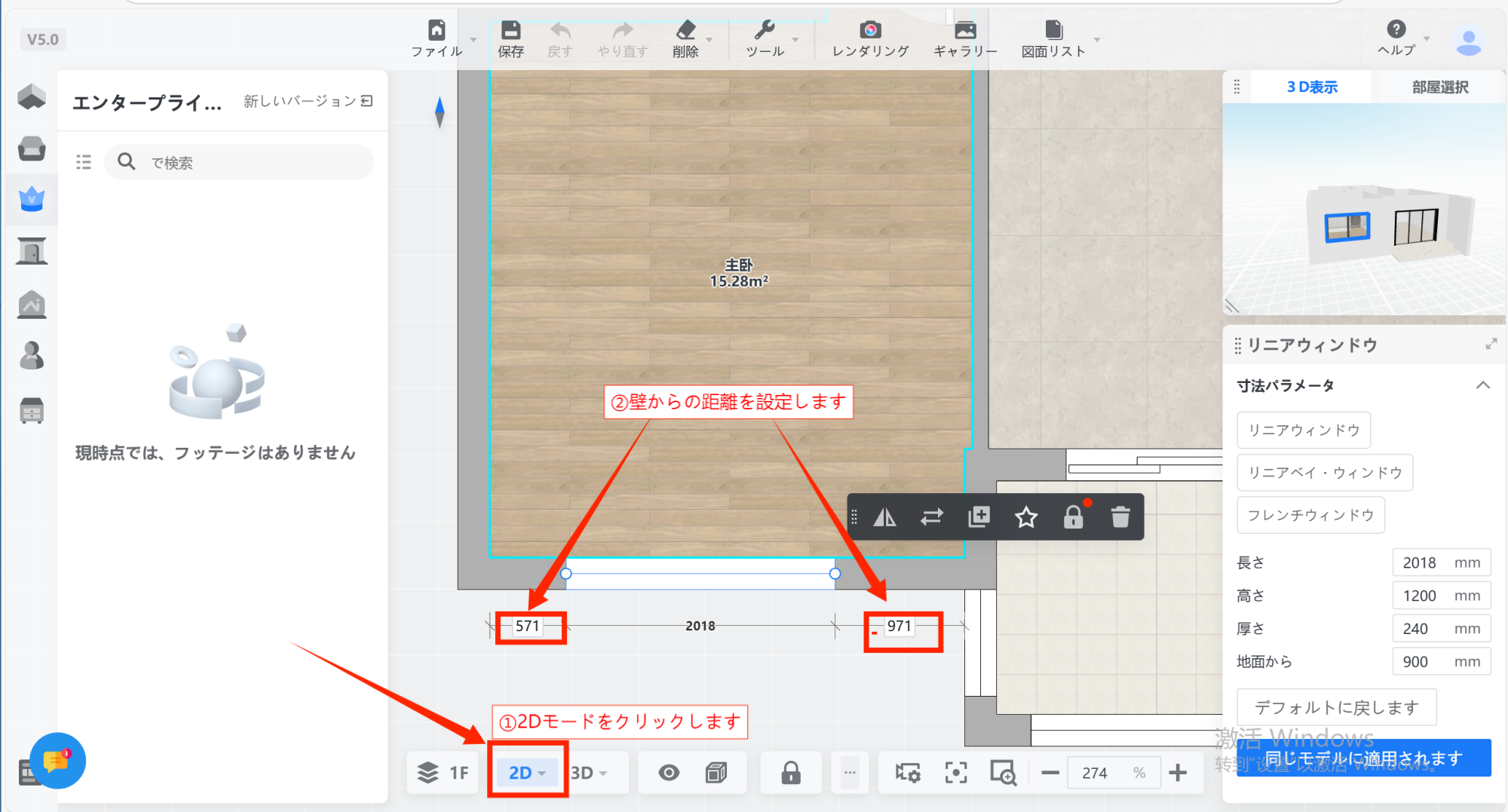Click the fit-to-screen focus icon
Screen dimensions: 1508x812
(956, 773)
